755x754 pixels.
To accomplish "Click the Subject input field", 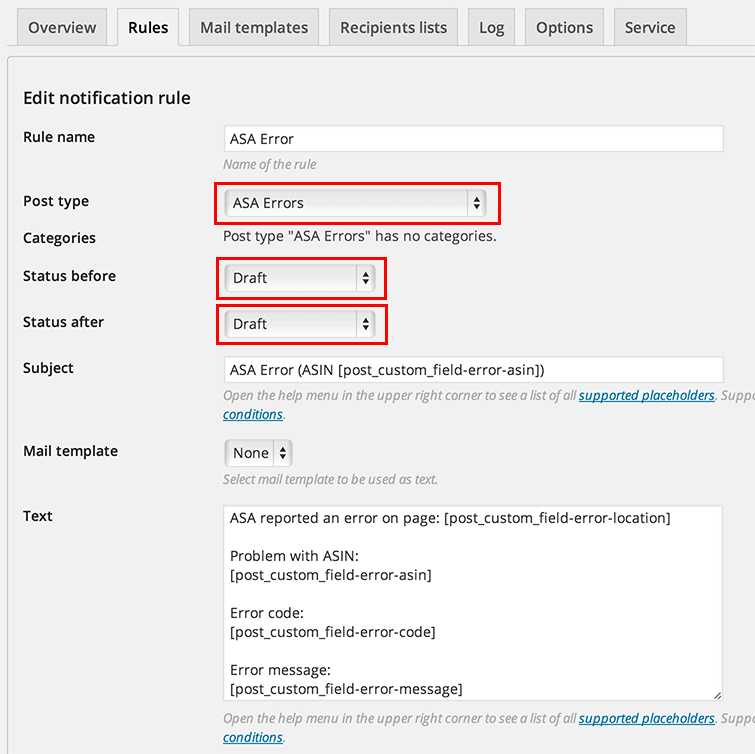I will (x=473, y=370).
